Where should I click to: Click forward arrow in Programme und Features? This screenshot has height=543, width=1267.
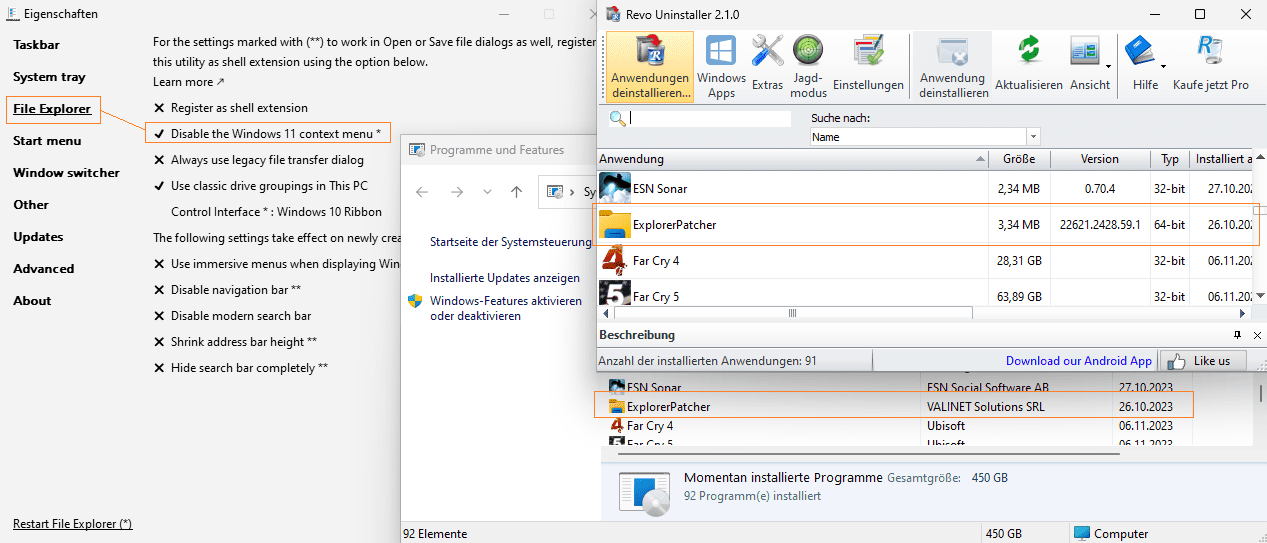tap(456, 192)
